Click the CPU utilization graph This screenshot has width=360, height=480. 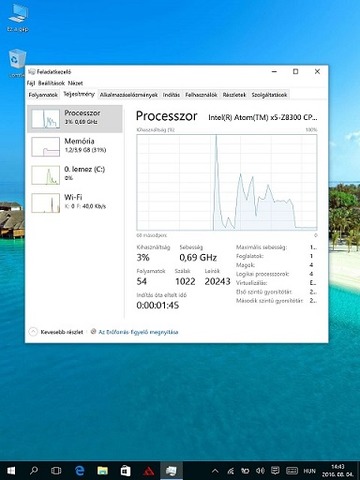[x=227, y=182]
